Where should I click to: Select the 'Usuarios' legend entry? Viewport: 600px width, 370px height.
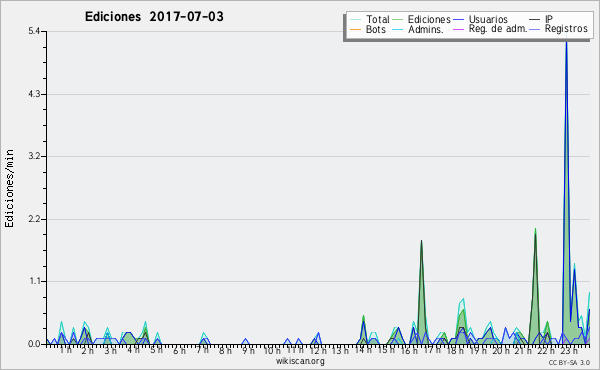tap(488, 19)
